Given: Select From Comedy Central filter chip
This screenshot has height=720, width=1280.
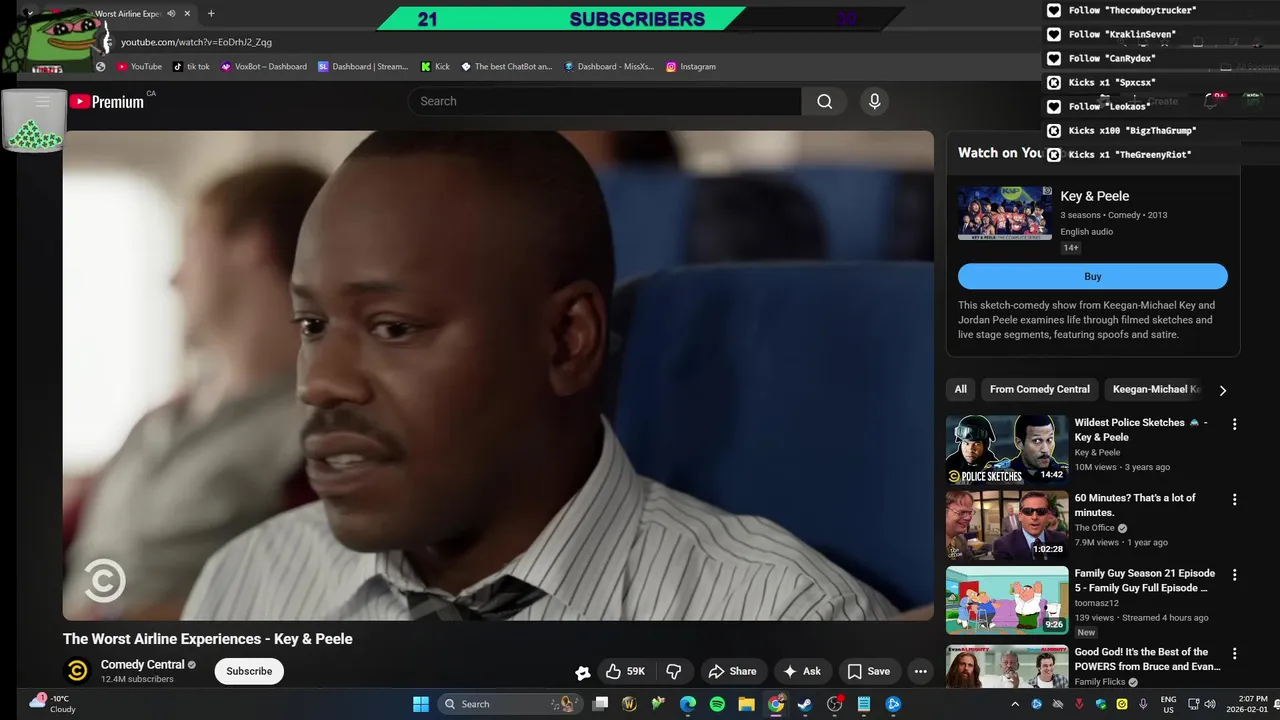Looking at the screenshot, I should (1039, 389).
